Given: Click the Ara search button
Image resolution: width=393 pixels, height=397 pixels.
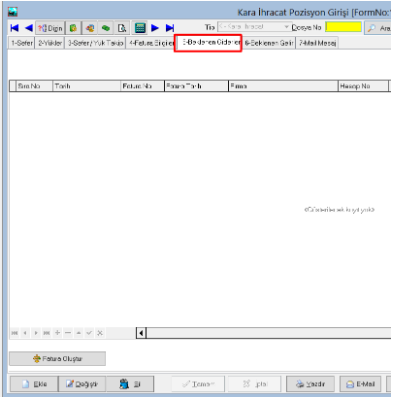Looking at the screenshot, I should point(378,28).
